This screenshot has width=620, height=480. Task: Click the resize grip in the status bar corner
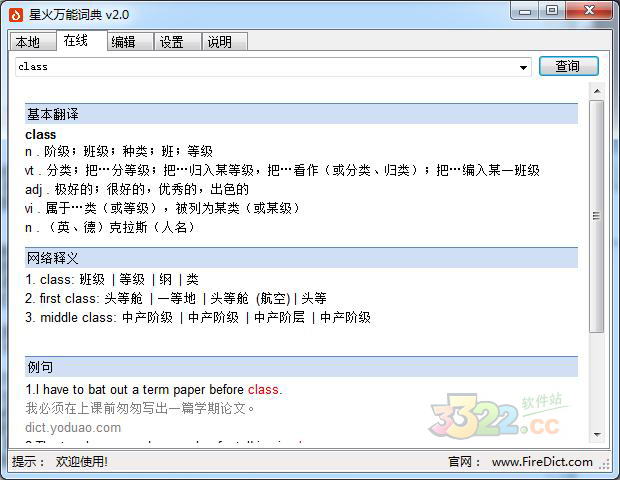(604, 464)
